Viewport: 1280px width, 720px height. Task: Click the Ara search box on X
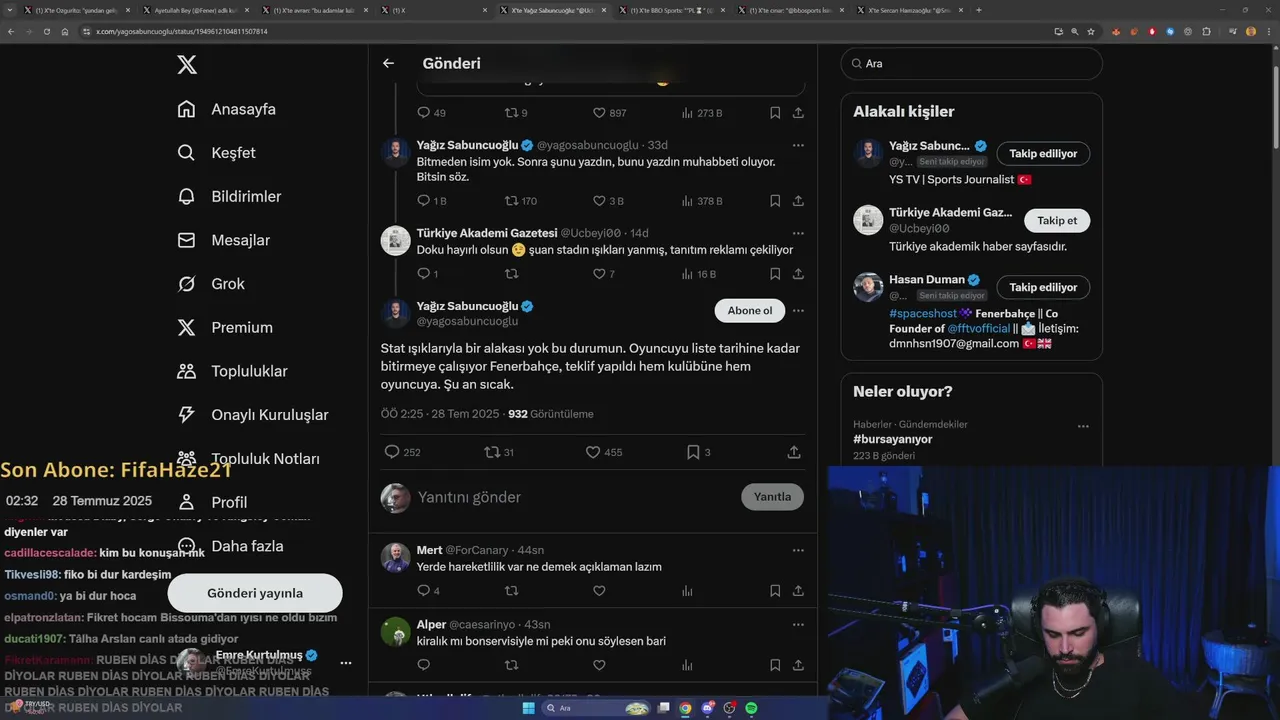[972, 63]
